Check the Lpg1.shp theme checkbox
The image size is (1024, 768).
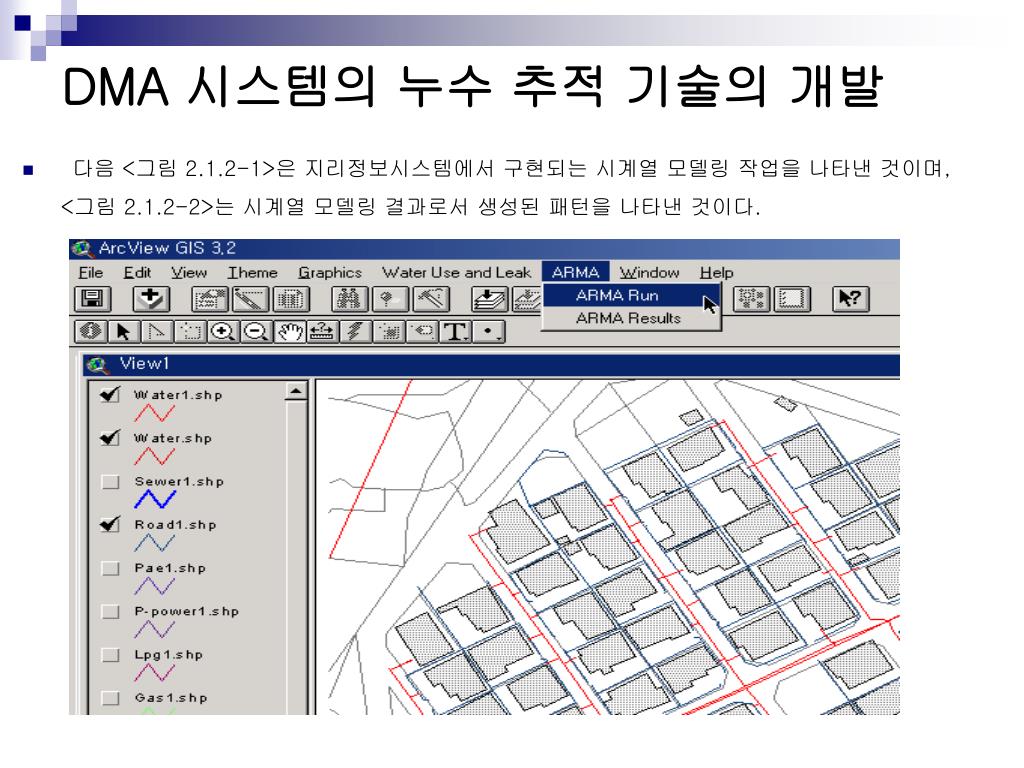coord(110,655)
